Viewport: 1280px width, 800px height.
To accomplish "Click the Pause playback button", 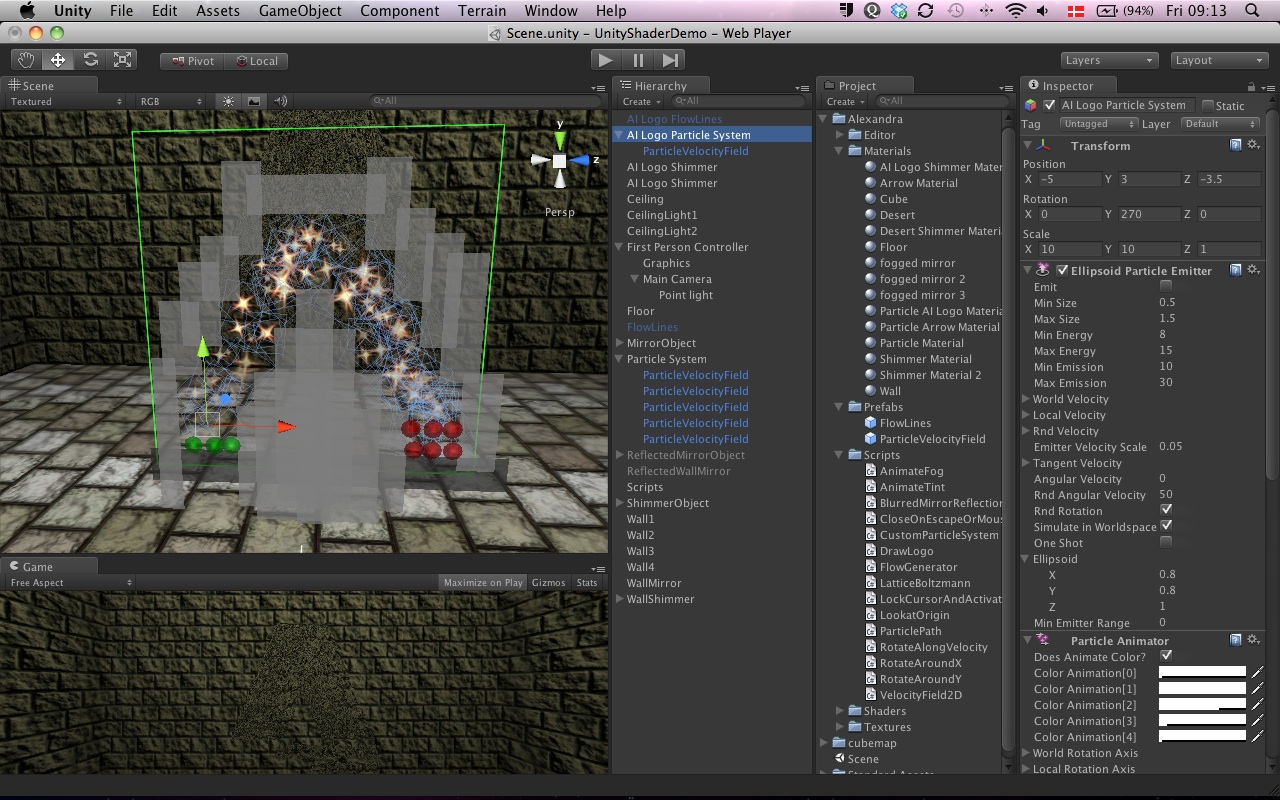I will pos(638,60).
